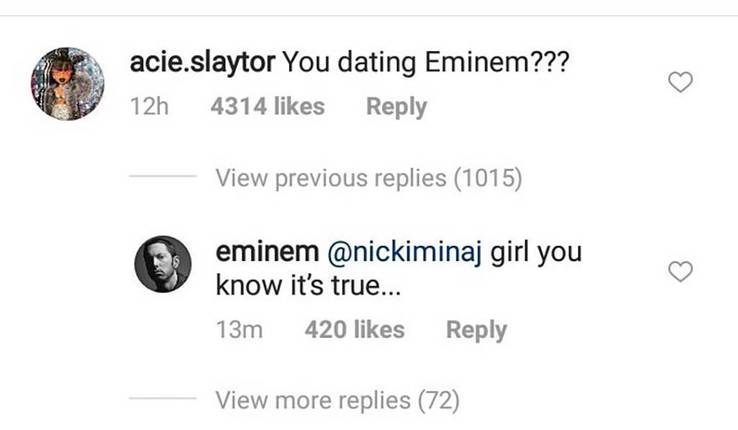View the 420 likes list
Screen dimensions: 738x430
(354, 329)
